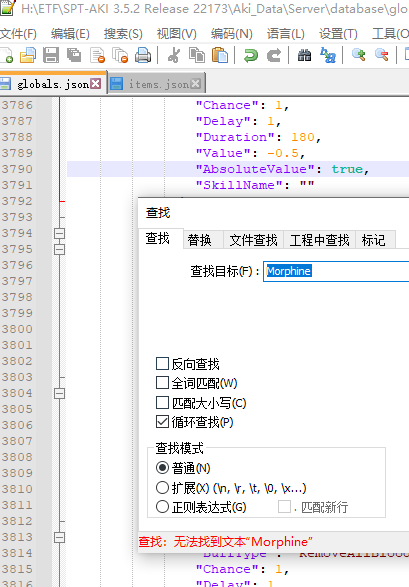Viewport: 409px width, 587px height.
Task: Enable the 反向查找 checkbox
Action: [162, 364]
